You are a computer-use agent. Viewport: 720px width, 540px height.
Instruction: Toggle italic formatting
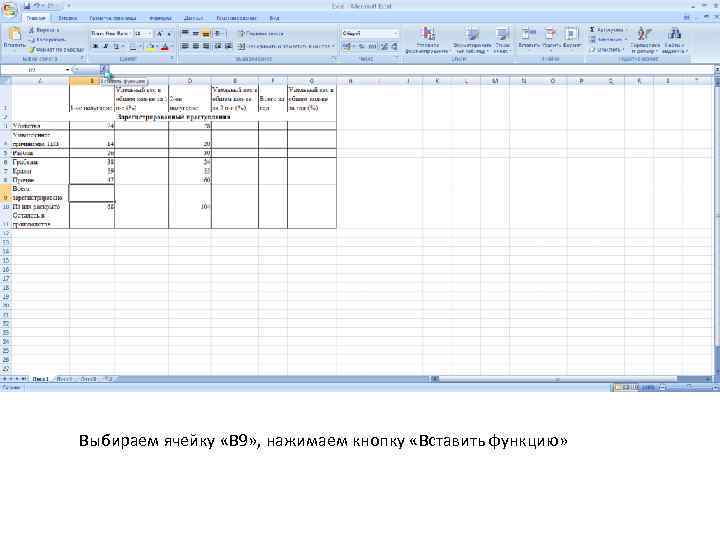(106, 46)
